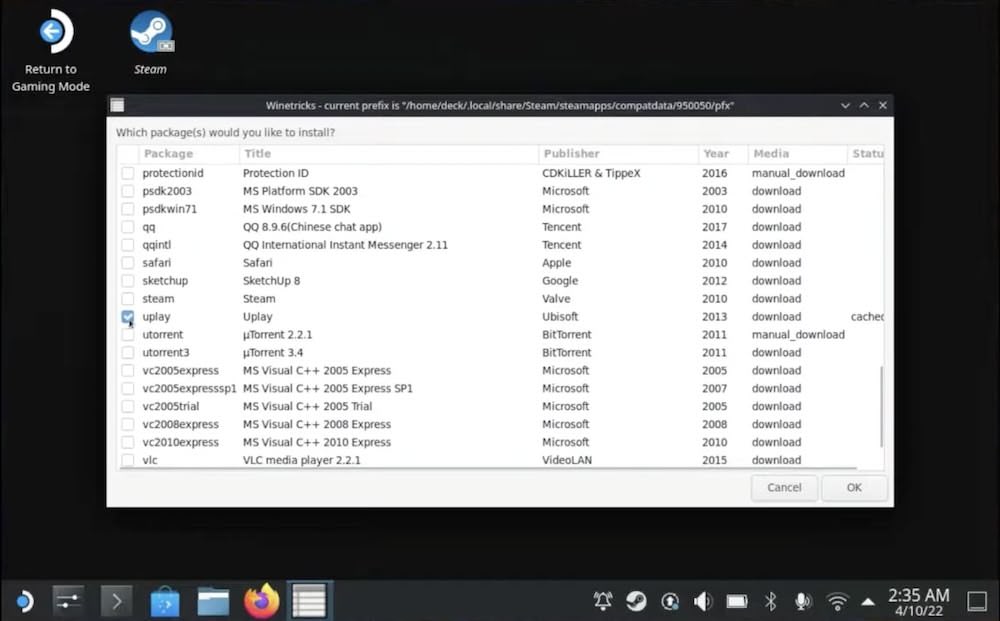The width and height of the screenshot is (1000, 621).
Task: Select the 'vc2005express' package name
Action: (180, 370)
